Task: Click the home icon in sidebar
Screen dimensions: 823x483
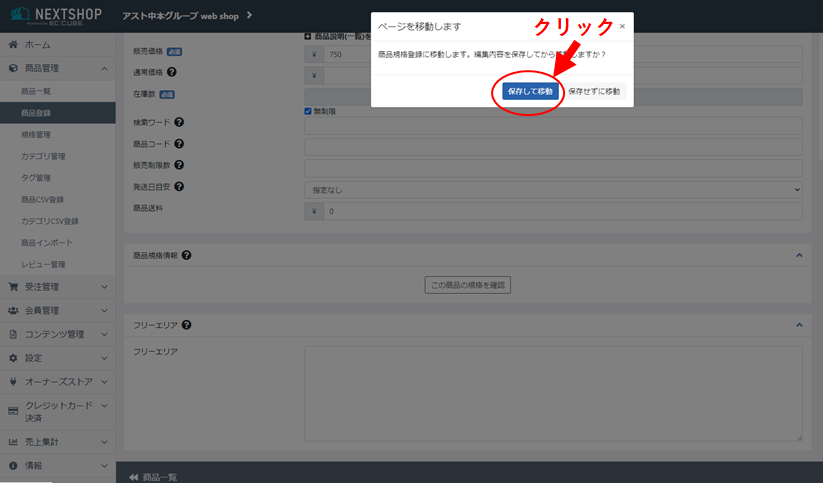Action: coord(13,45)
